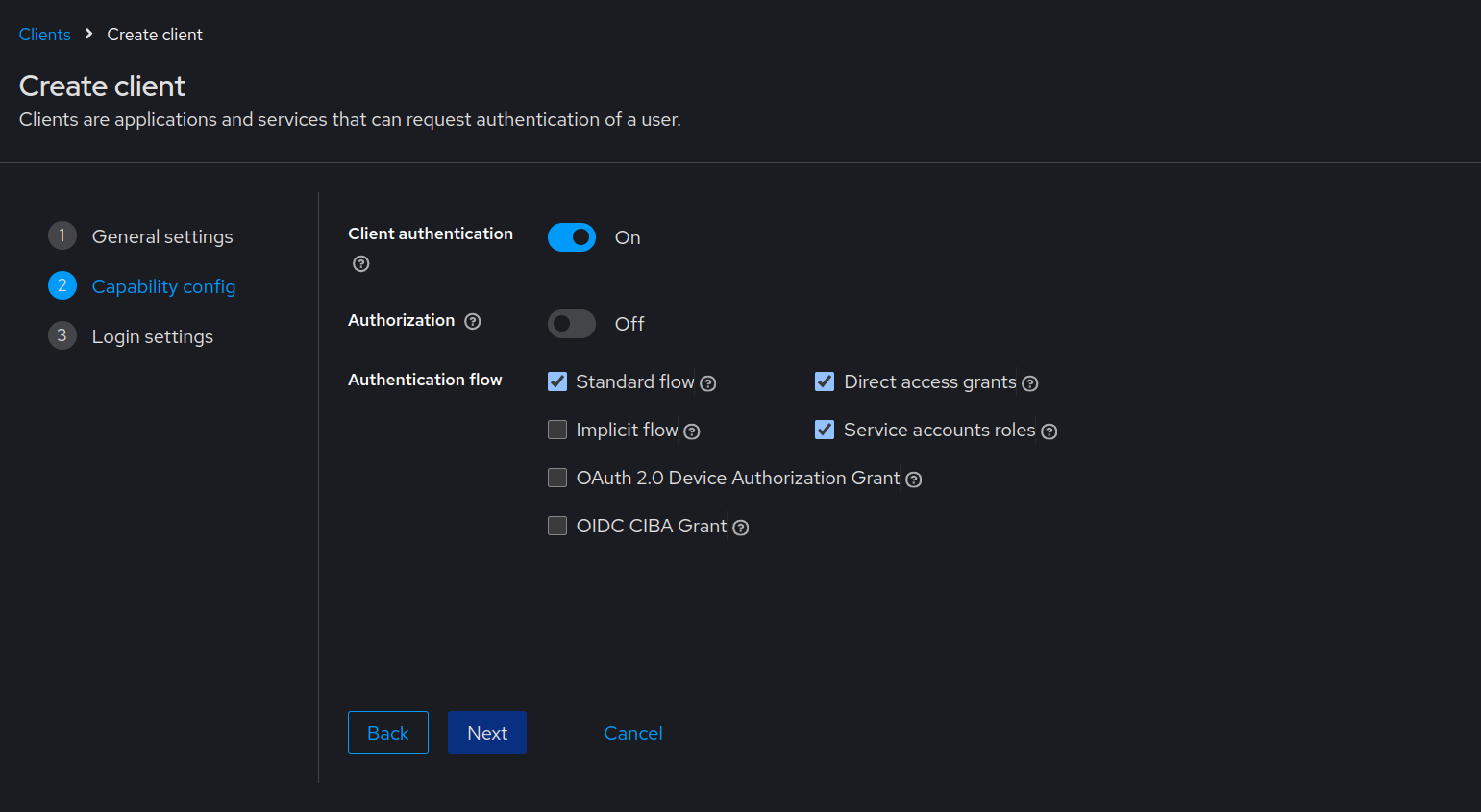1481x812 pixels.
Task: Jump to Login settings step
Action: click(131, 336)
